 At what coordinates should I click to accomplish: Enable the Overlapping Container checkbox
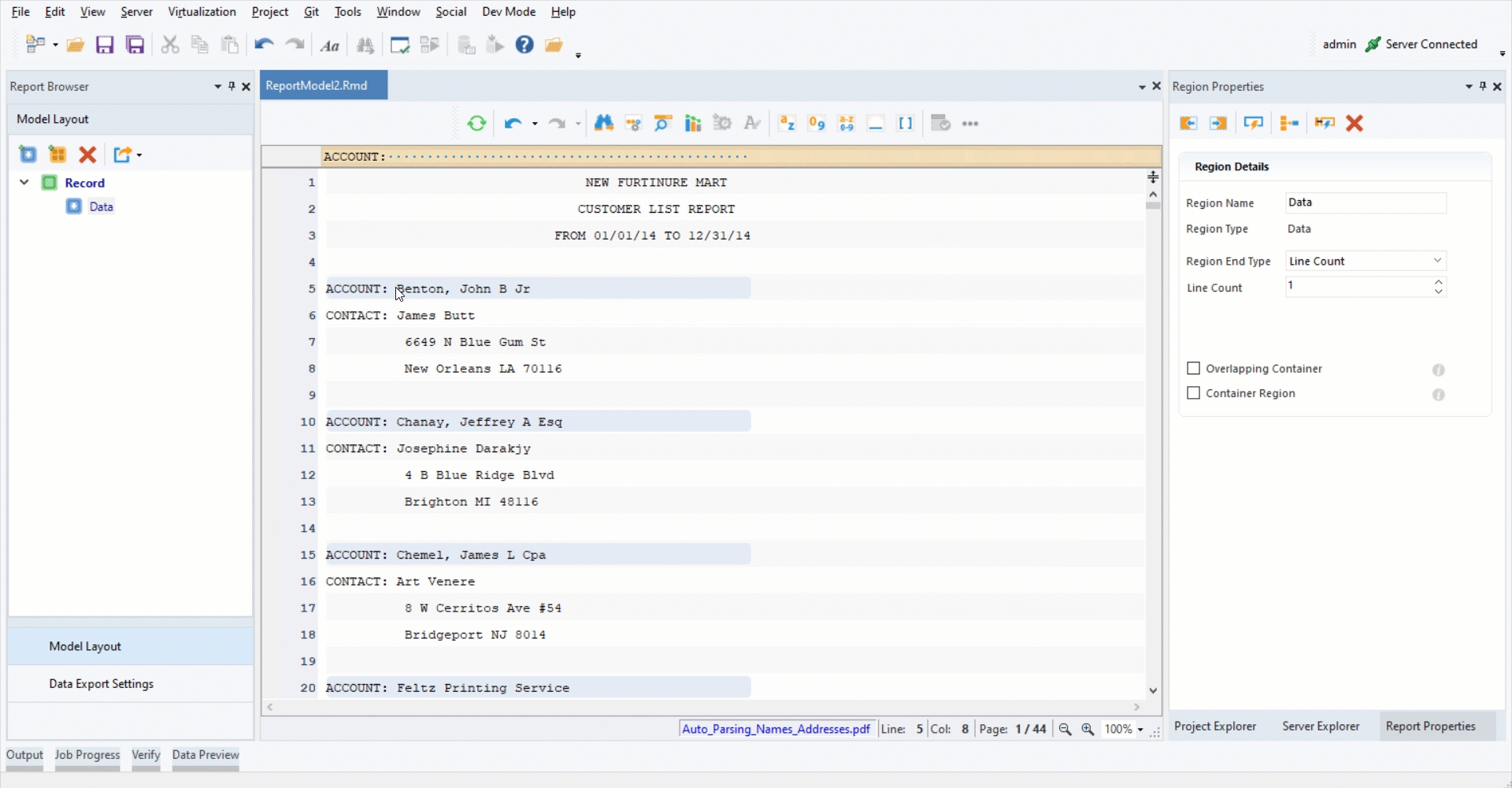click(x=1194, y=369)
